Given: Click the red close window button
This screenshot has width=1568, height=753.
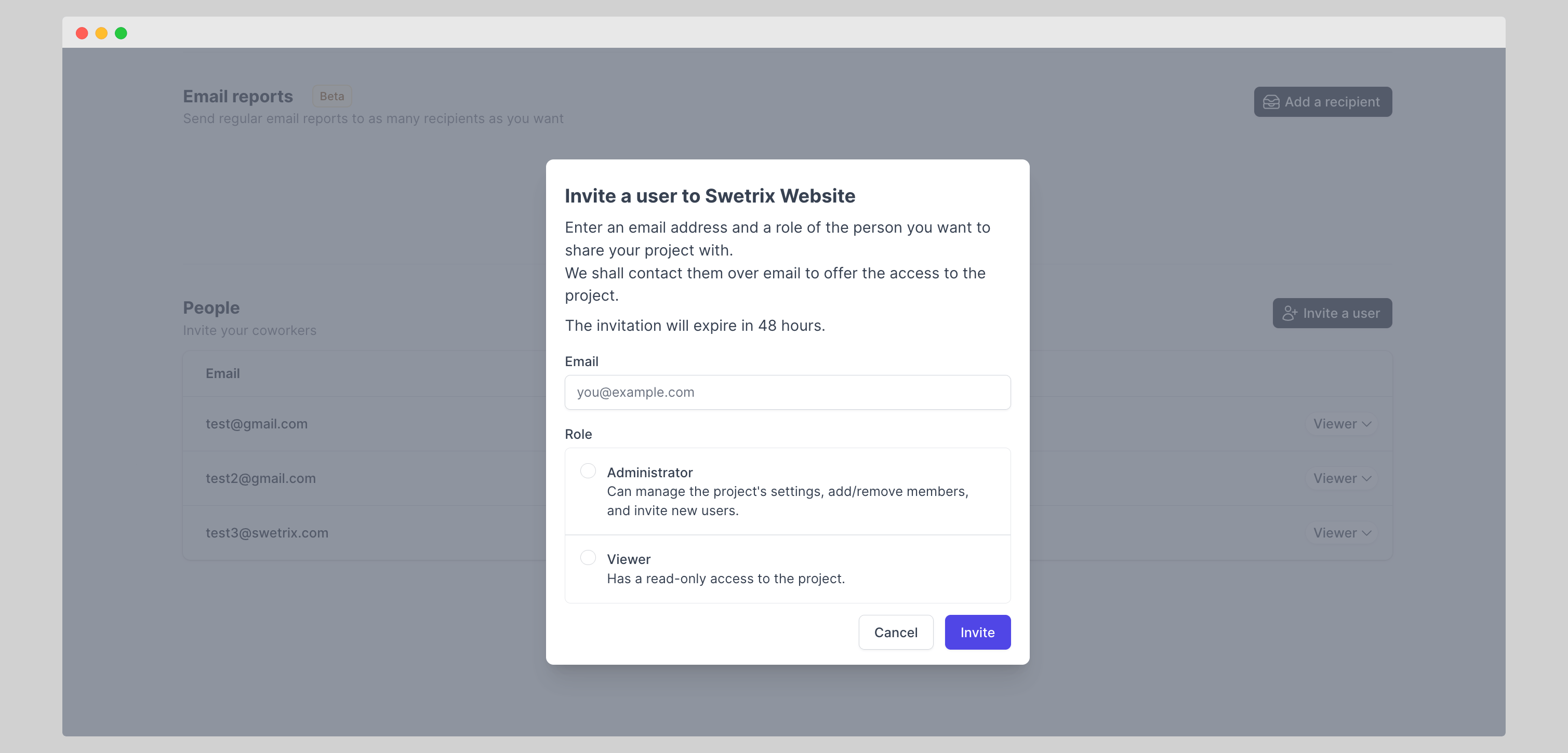Looking at the screenshot, I should tap(82, 33).
